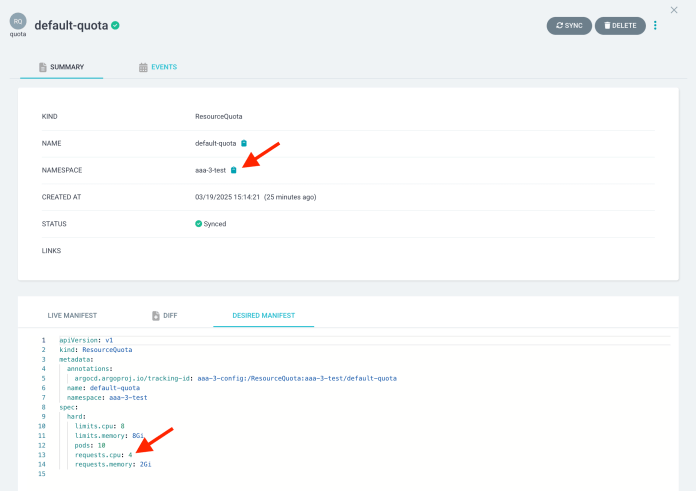Image resolution: width=696 pixels, height=491 pixels.
Task: Click the DELETE button
Action: coord(620,25)
